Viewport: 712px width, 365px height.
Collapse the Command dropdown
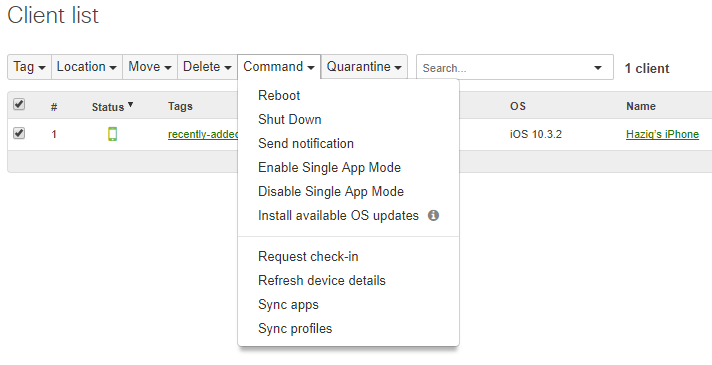point(279,67)
